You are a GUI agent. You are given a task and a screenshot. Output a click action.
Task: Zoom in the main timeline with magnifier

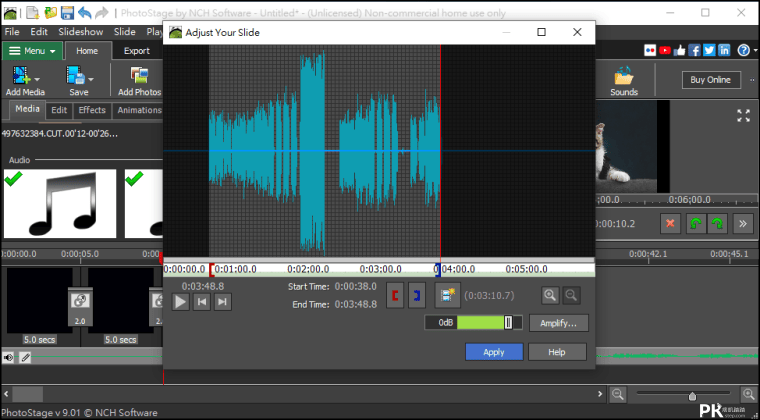[x=747, y=394]
